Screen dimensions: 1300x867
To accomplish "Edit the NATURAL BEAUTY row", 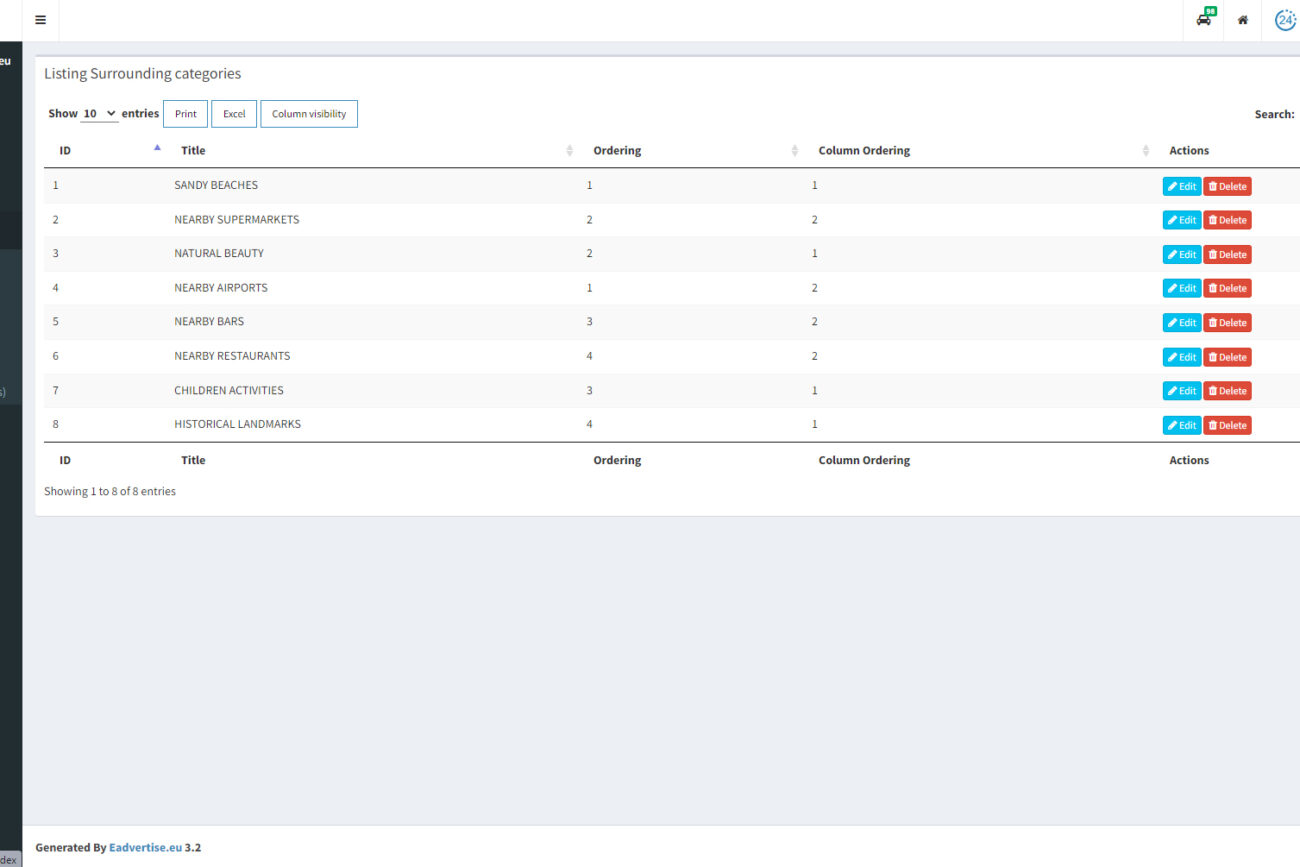I will coord(1181,254).
